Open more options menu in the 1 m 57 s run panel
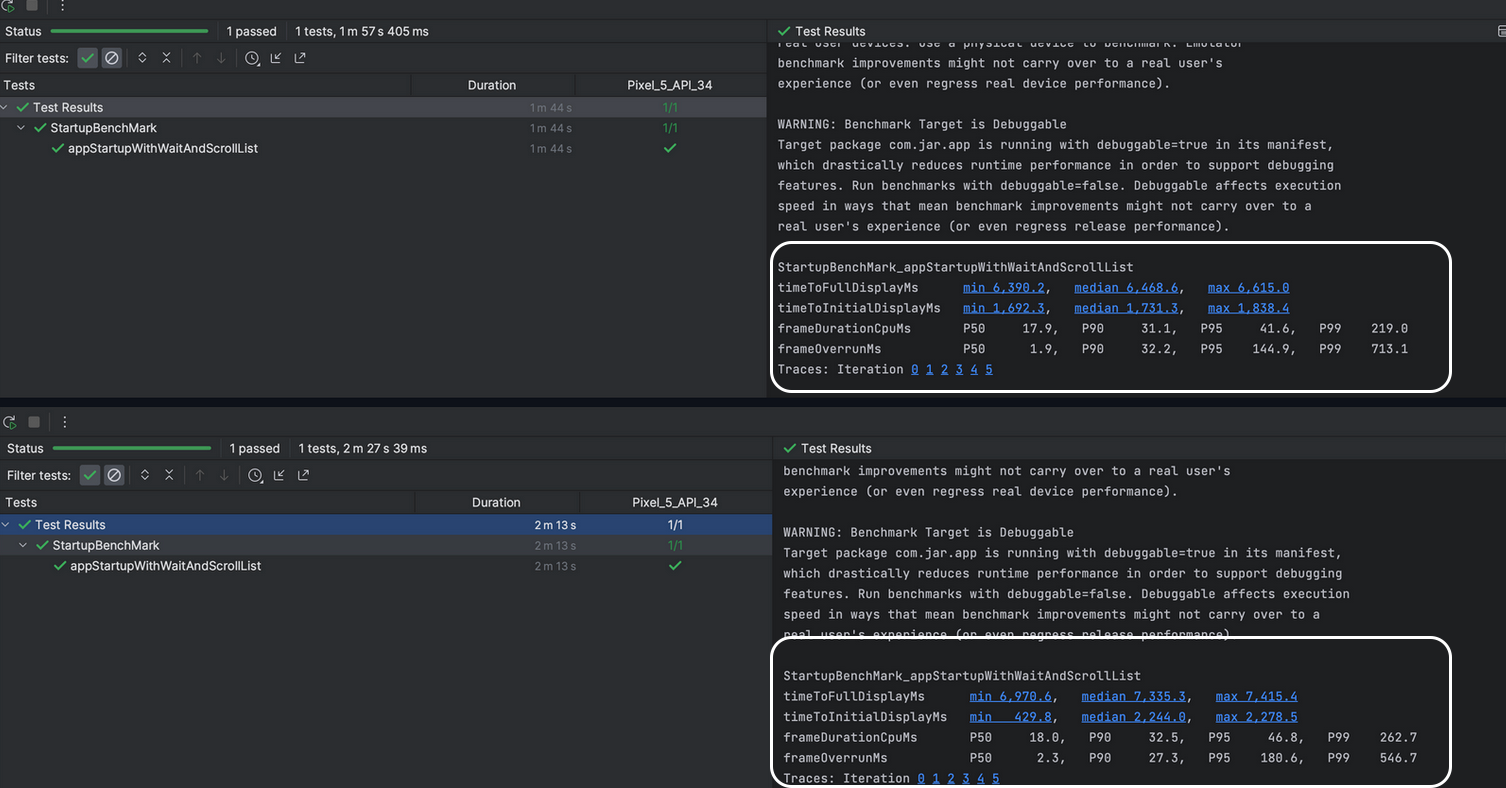1506x788 pixels. 62,5
